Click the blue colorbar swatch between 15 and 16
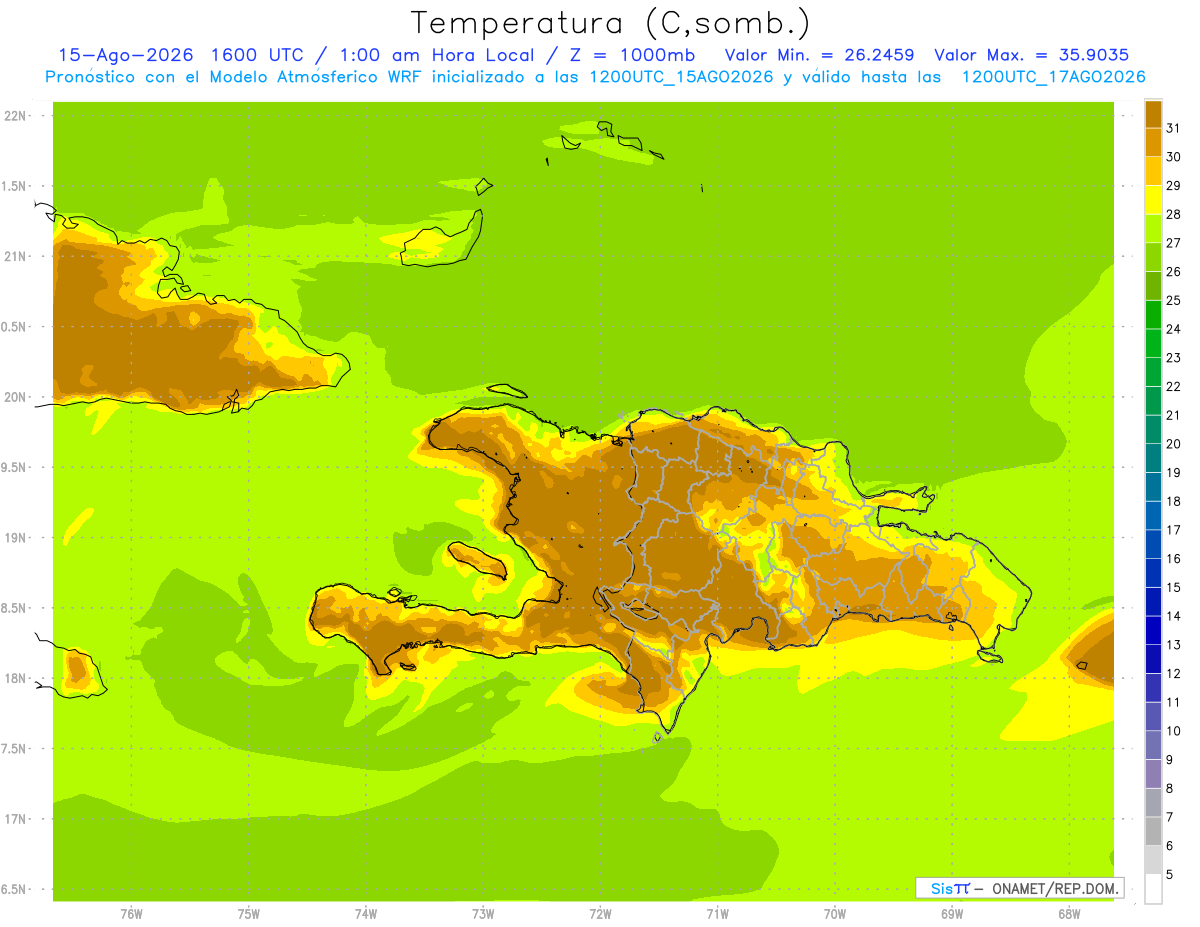Screen dimensions: 1200x927 pos(1153,573)
